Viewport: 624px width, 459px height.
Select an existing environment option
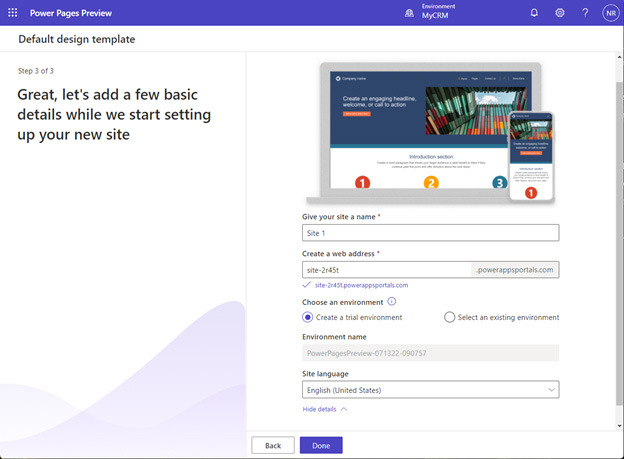tap(501, 317)
